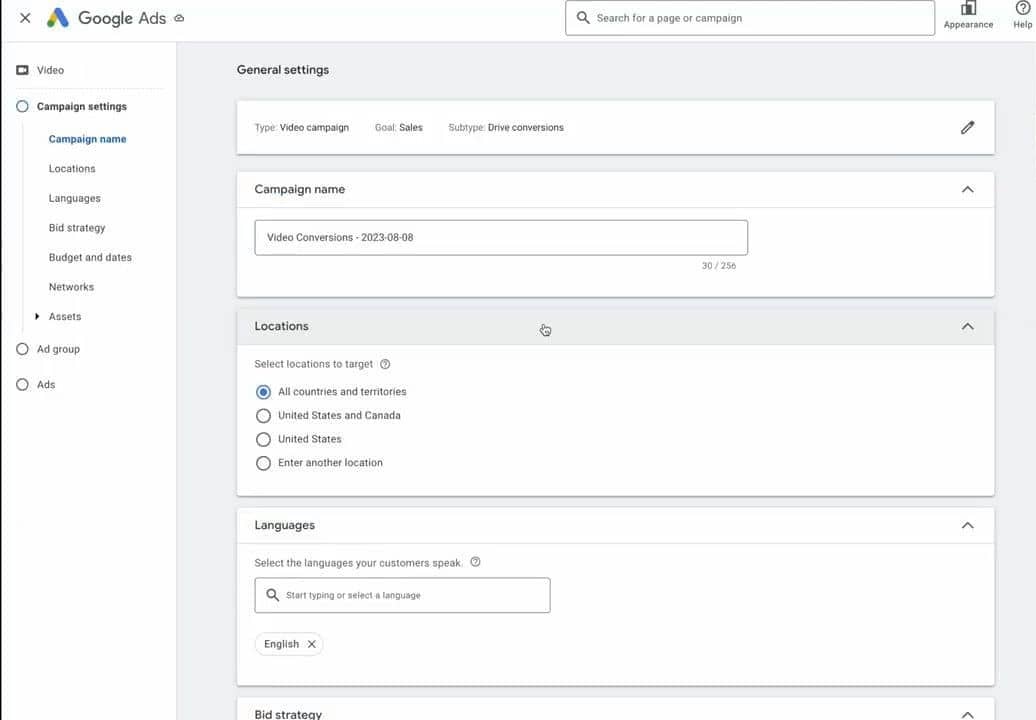Click the X icon to close campaign editor
1036x720 pixels.
[25, 18]
